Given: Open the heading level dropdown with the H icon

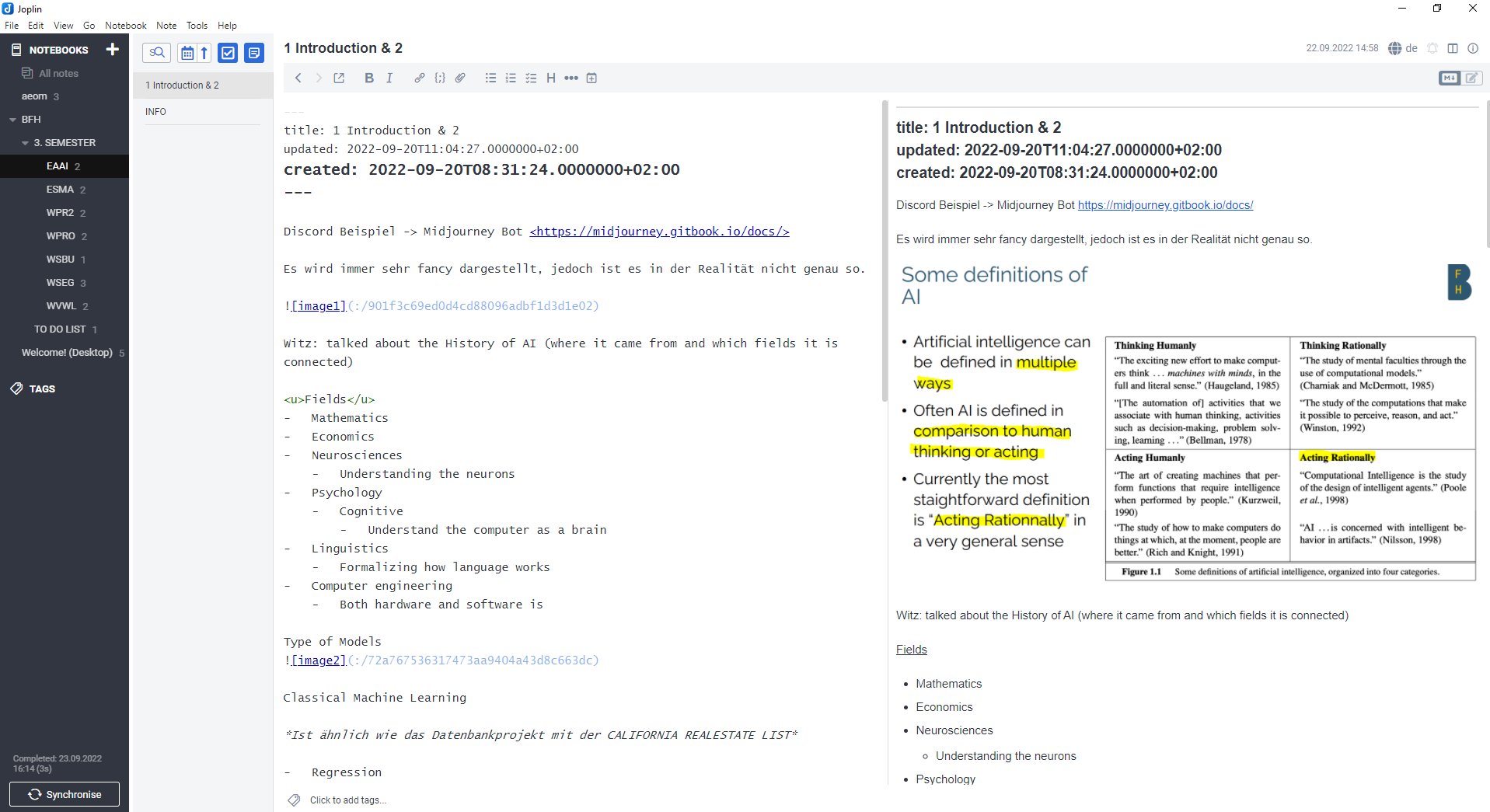Looking at the screenshot, I should pos(551,78).
